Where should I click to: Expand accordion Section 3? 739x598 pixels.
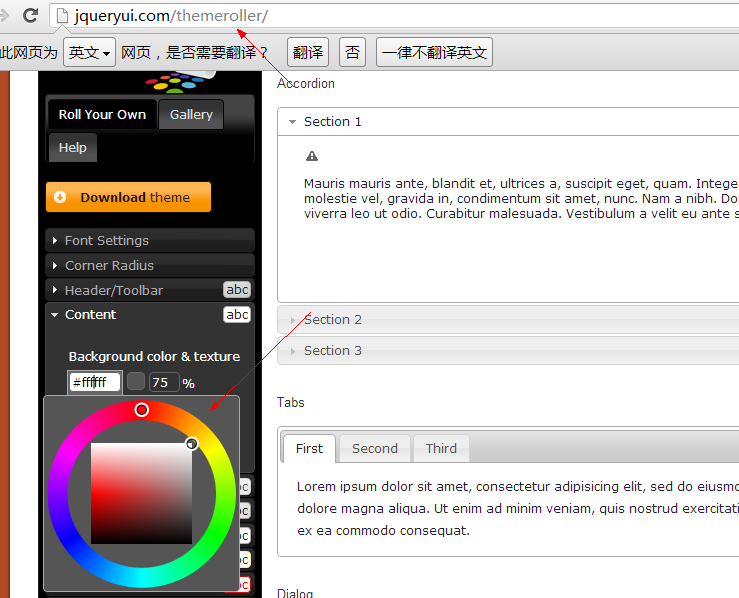pyautogui.click(x=508, y=351)
